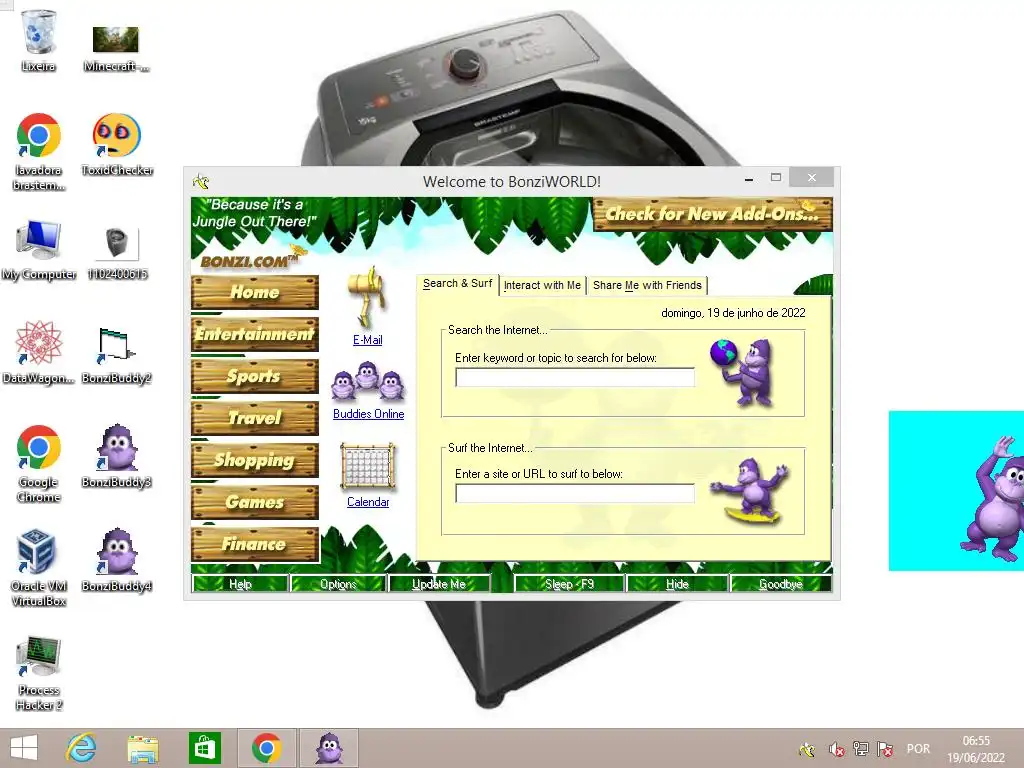Click Check for New Add-Ons banner
The image size is (1024, 768).
tap(712, 214)
